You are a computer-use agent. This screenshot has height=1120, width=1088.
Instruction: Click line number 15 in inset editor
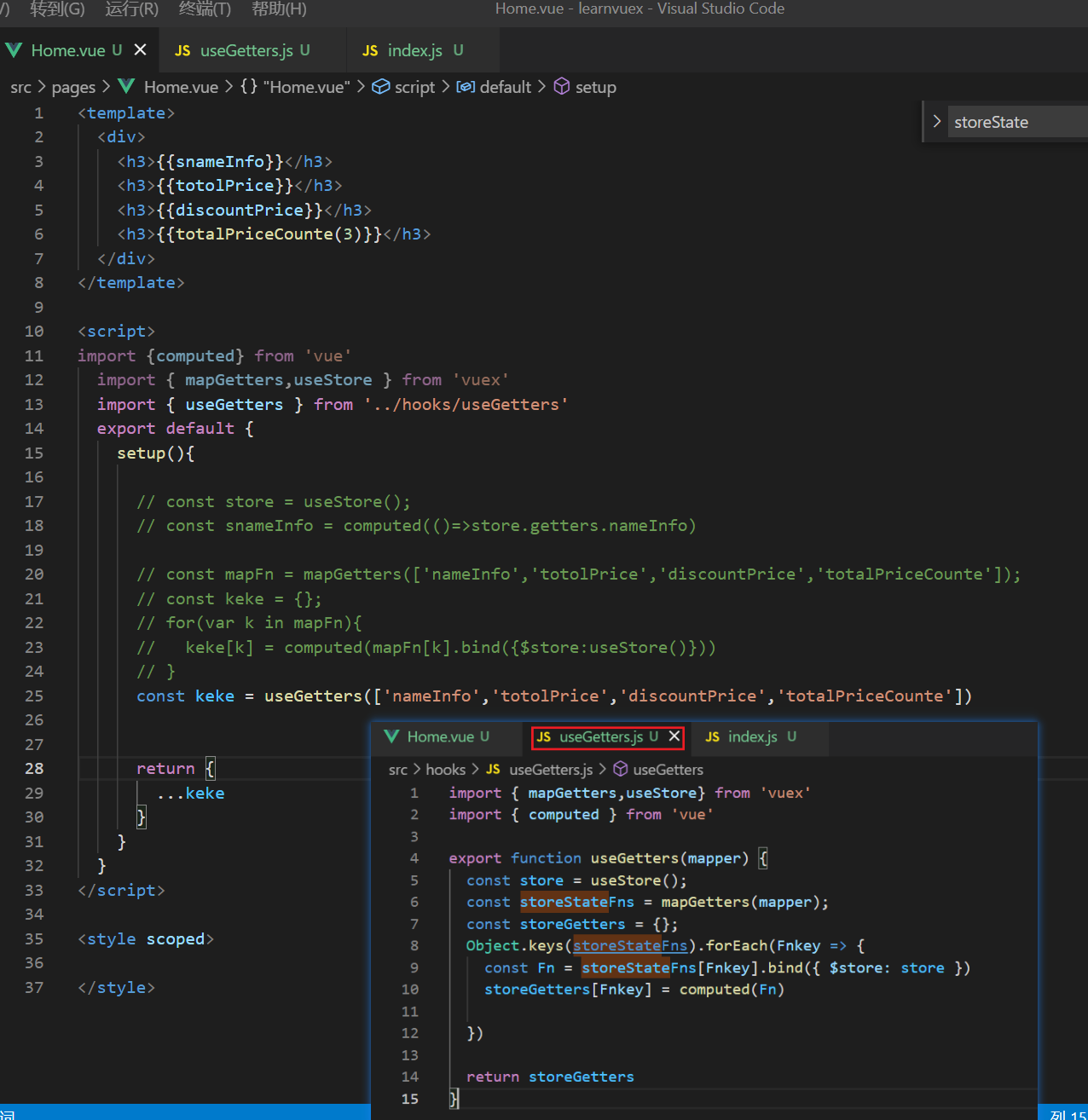[410, 1099]
